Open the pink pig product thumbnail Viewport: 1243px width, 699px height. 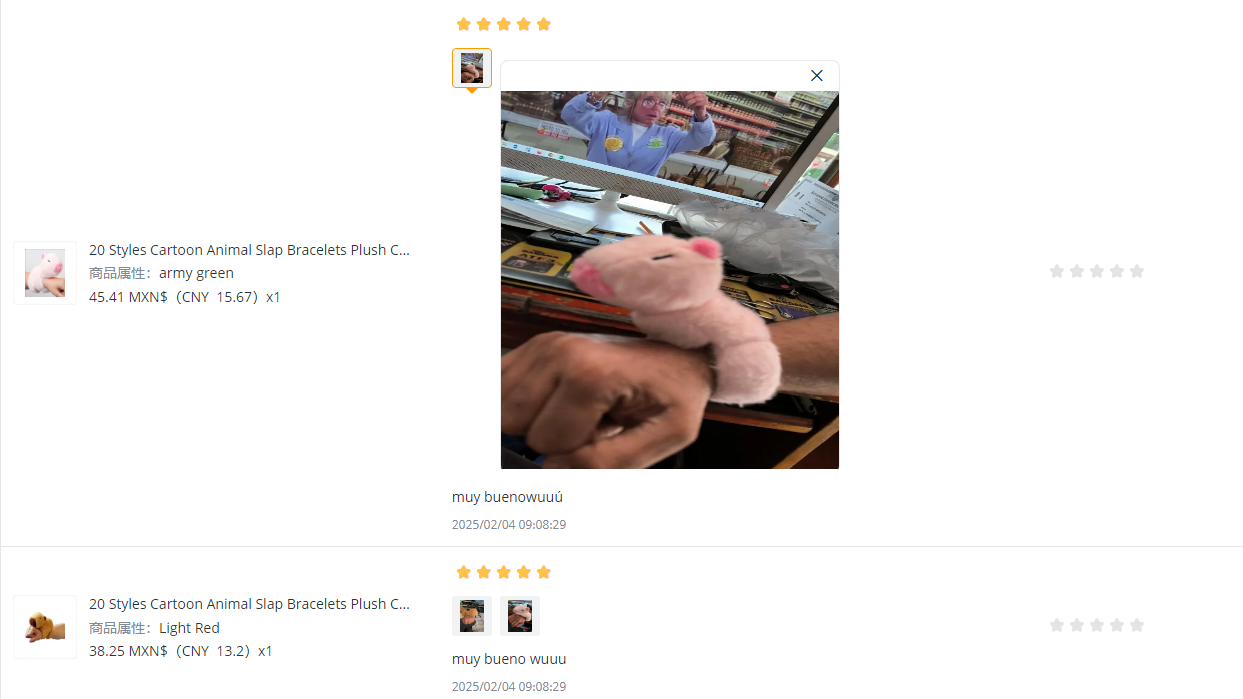pyautogui.click(x=45, y=273)
